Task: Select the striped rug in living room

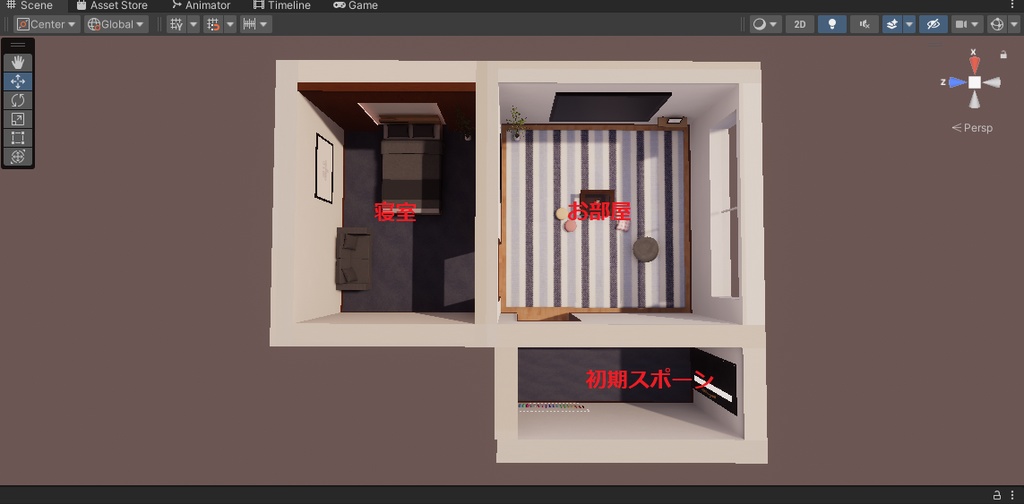Action: pyautogui.click(x=596, y=219)
